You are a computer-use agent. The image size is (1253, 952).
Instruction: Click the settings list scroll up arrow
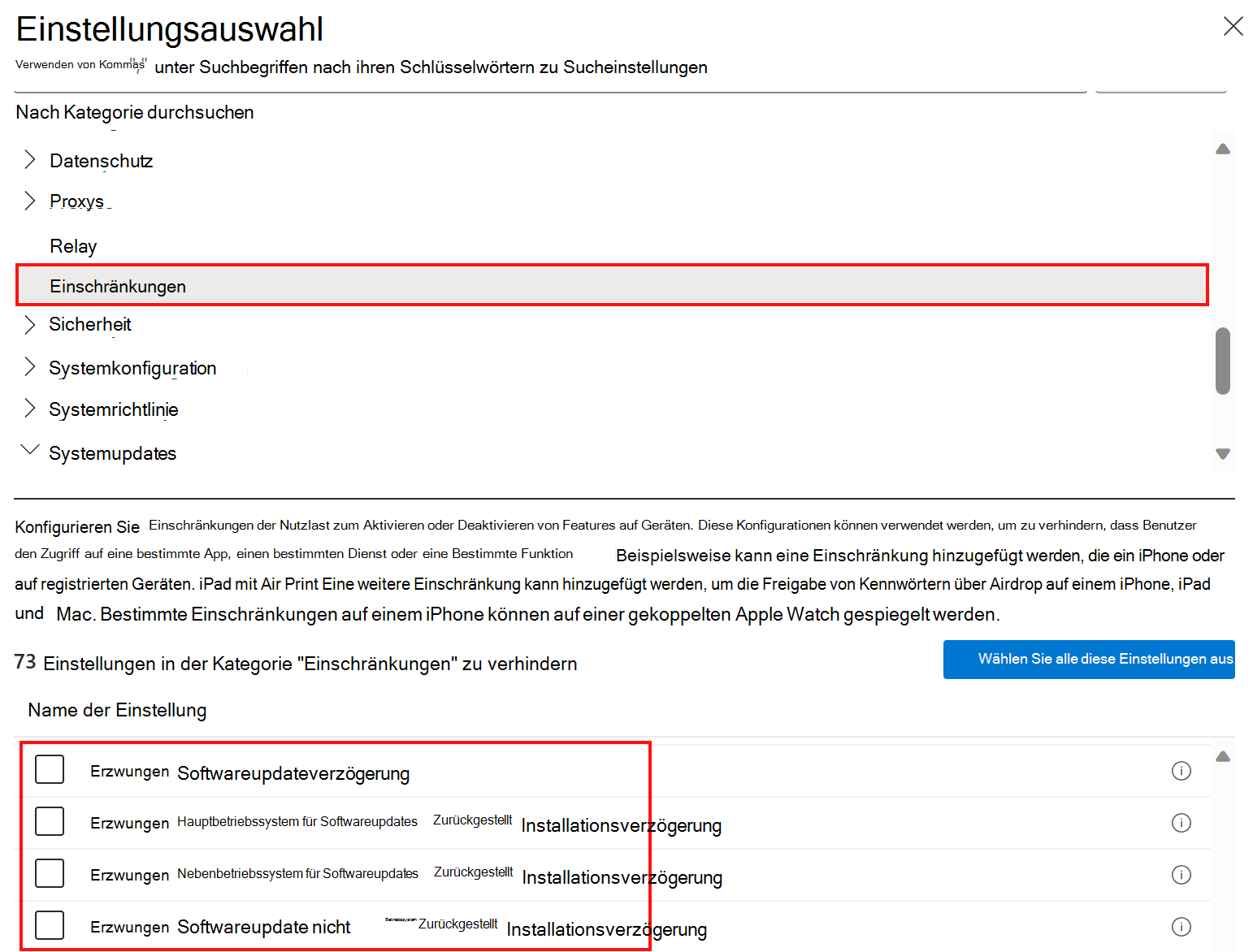tap(1223, 756)
